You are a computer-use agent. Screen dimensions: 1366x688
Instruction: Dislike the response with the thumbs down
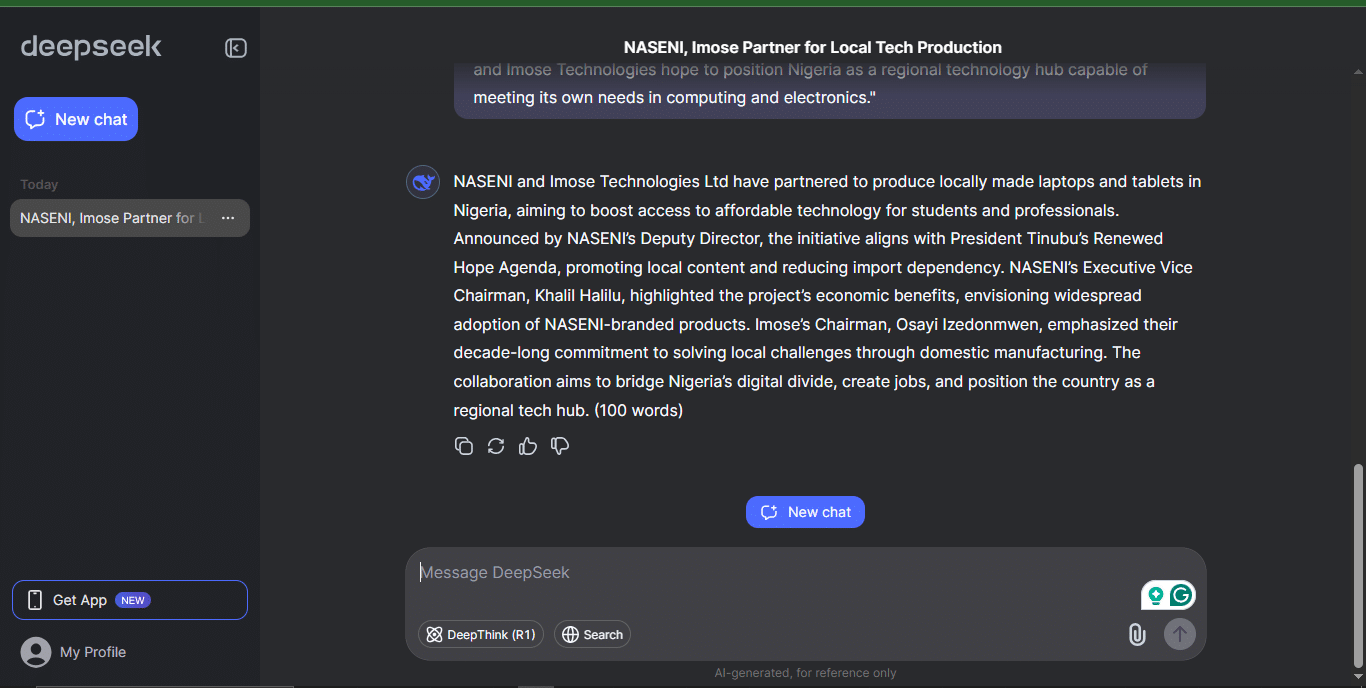tap(560, 446)
